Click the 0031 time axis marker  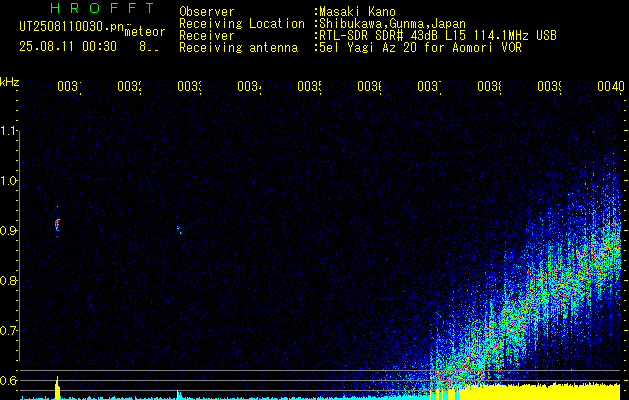(x=69, y=86)
